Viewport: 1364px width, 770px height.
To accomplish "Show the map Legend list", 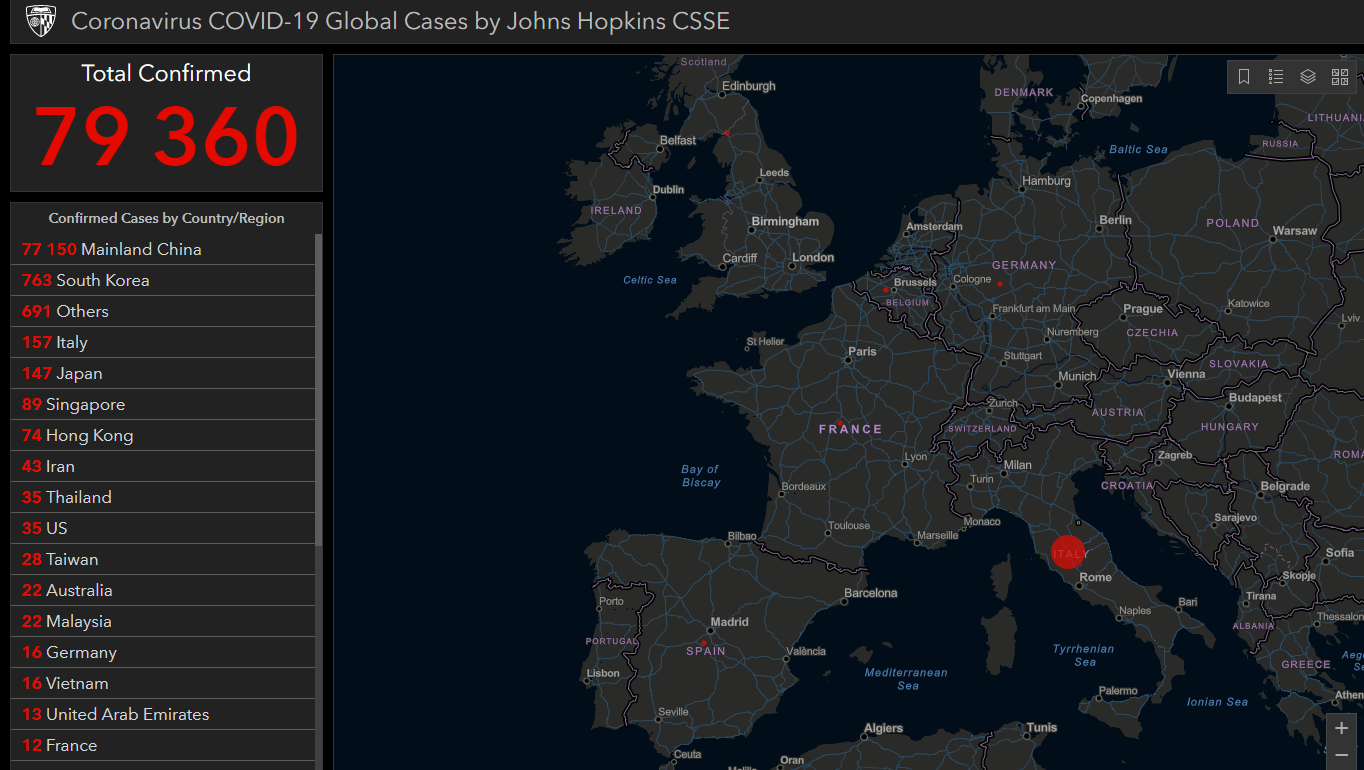I will tap(1276, 77).
